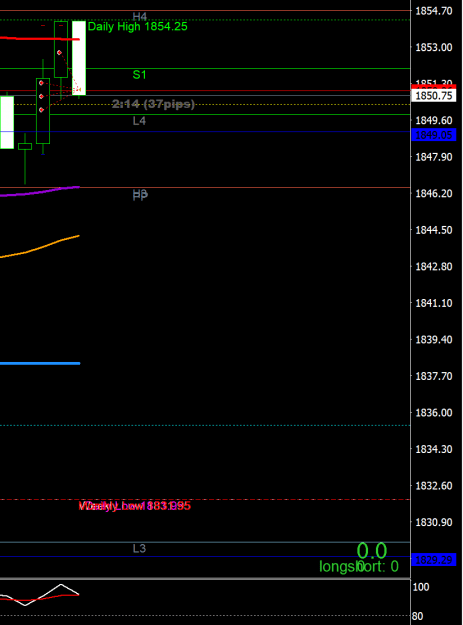Click the 1853.00 price axis value
463x625 pixels.
pos(434,47)
